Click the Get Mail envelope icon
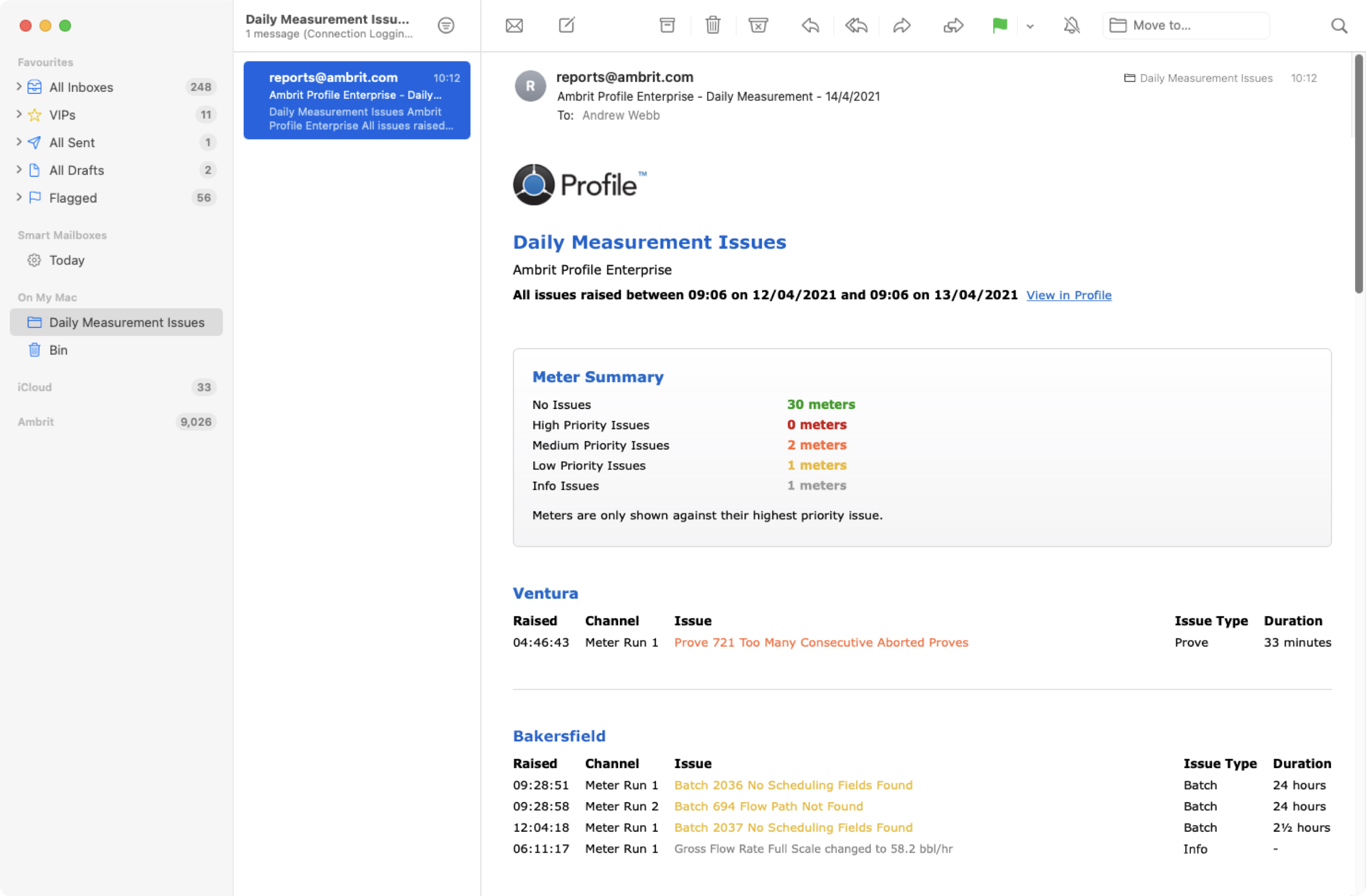This screenshot has width=1366, height=896. pos(514,25)
